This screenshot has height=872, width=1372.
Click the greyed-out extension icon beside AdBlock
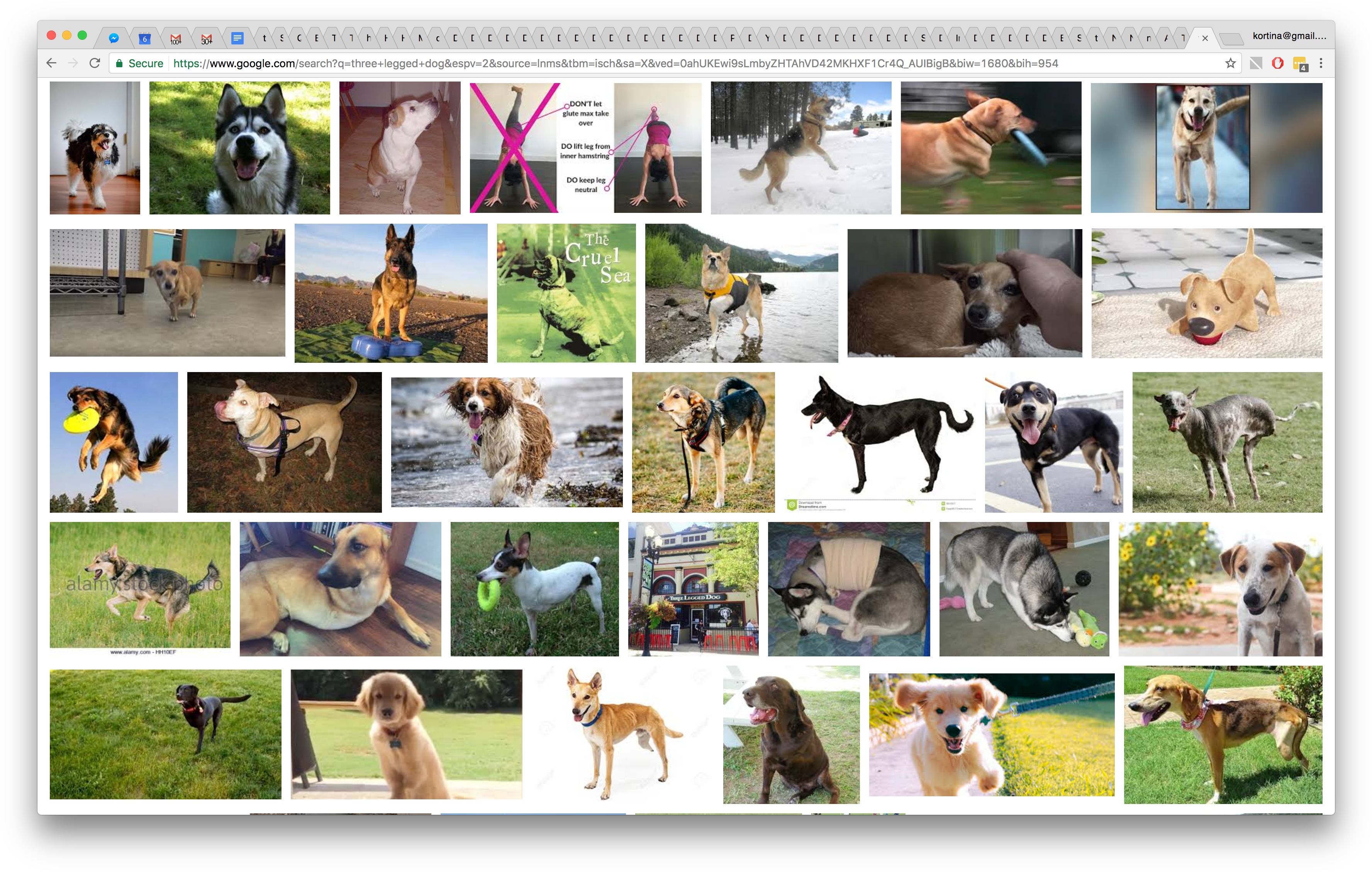tap(1255, 63)
